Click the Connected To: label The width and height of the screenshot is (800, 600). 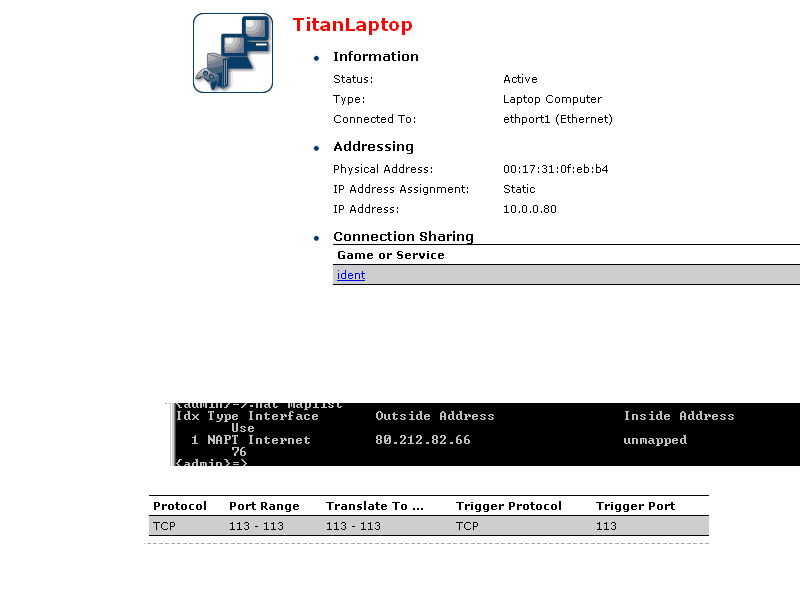[x=374, y=119]
